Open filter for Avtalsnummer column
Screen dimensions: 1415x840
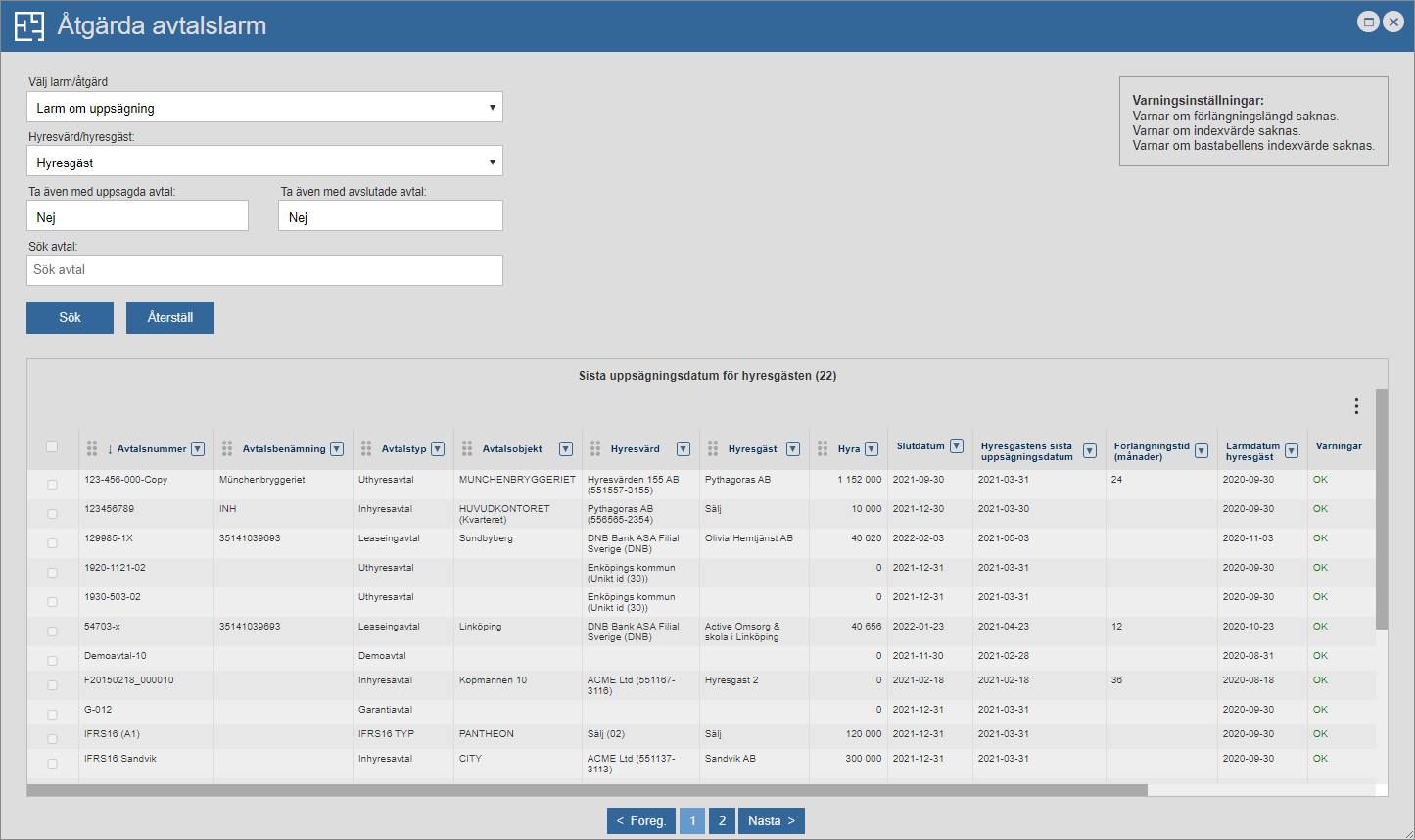tap(198, 449)
